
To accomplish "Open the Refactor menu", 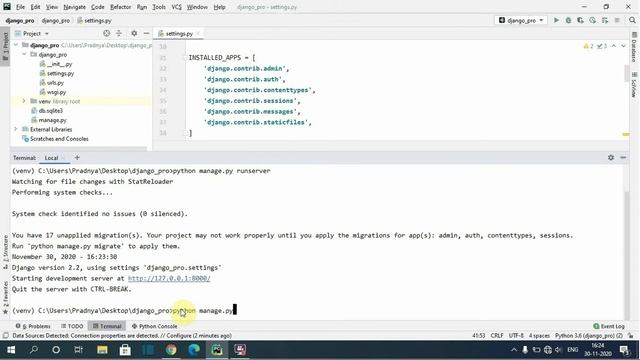I will point(120,7).
